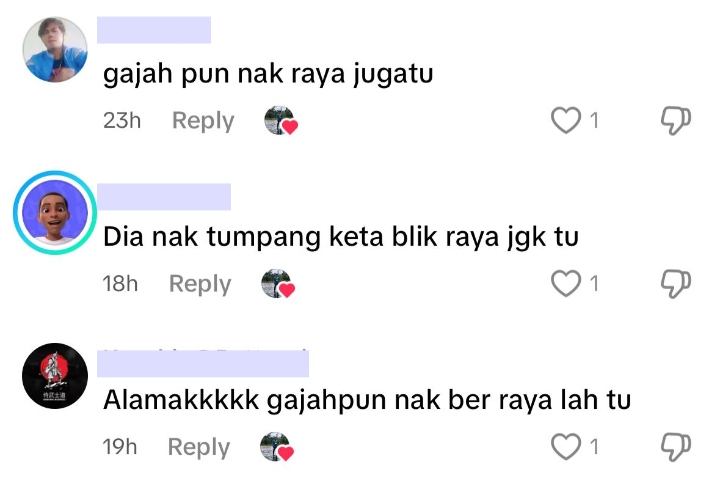The image size is (720, 478).
Task: Open creator-liked badge on 23h comment
Action: pyautogui.click(x=281, y=121)
